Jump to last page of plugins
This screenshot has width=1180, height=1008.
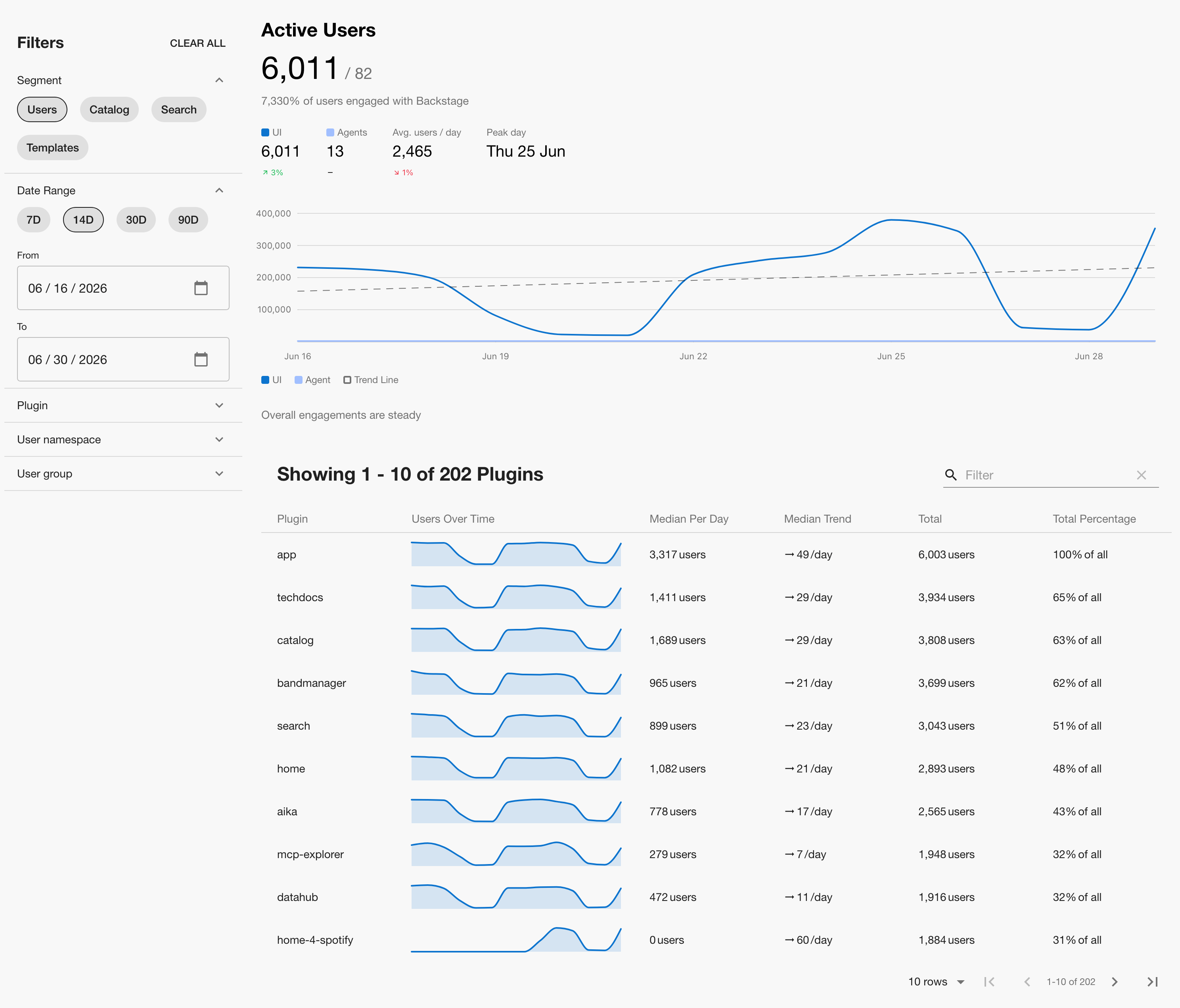[x=1152, y=982]
